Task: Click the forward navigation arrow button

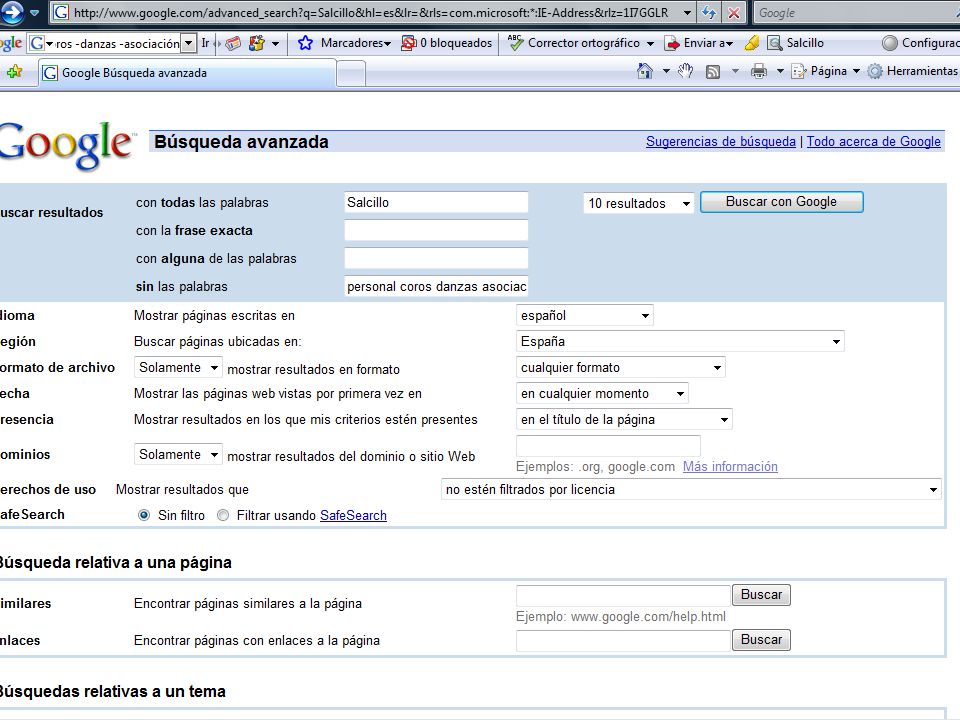Action: tap(11, 12)
